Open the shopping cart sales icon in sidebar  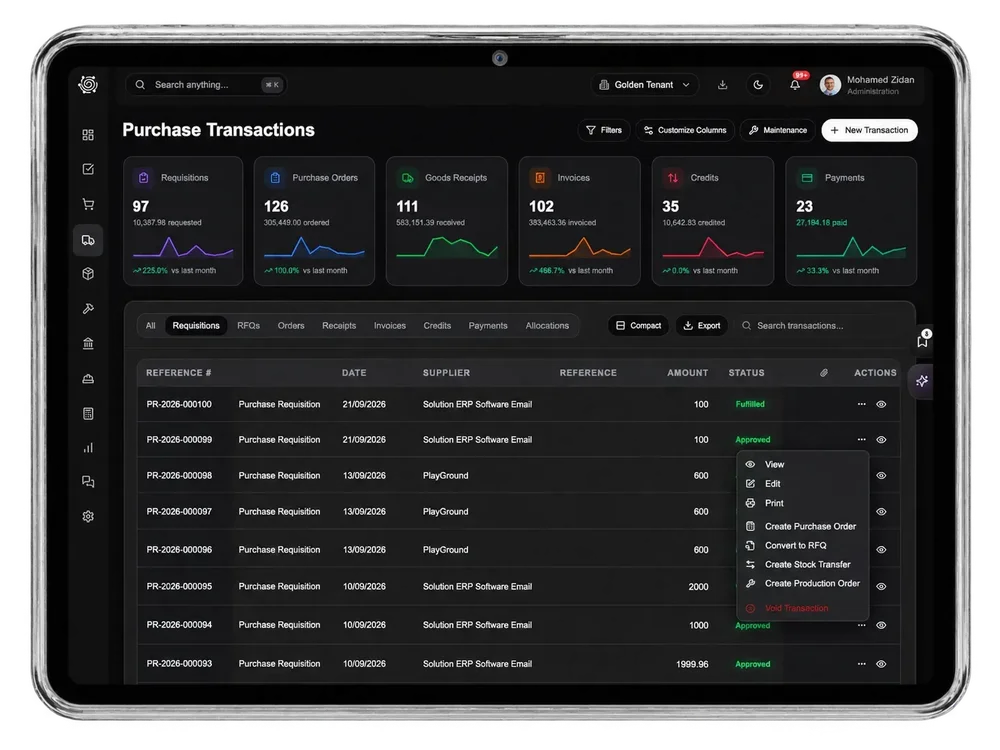coord(88,204)
